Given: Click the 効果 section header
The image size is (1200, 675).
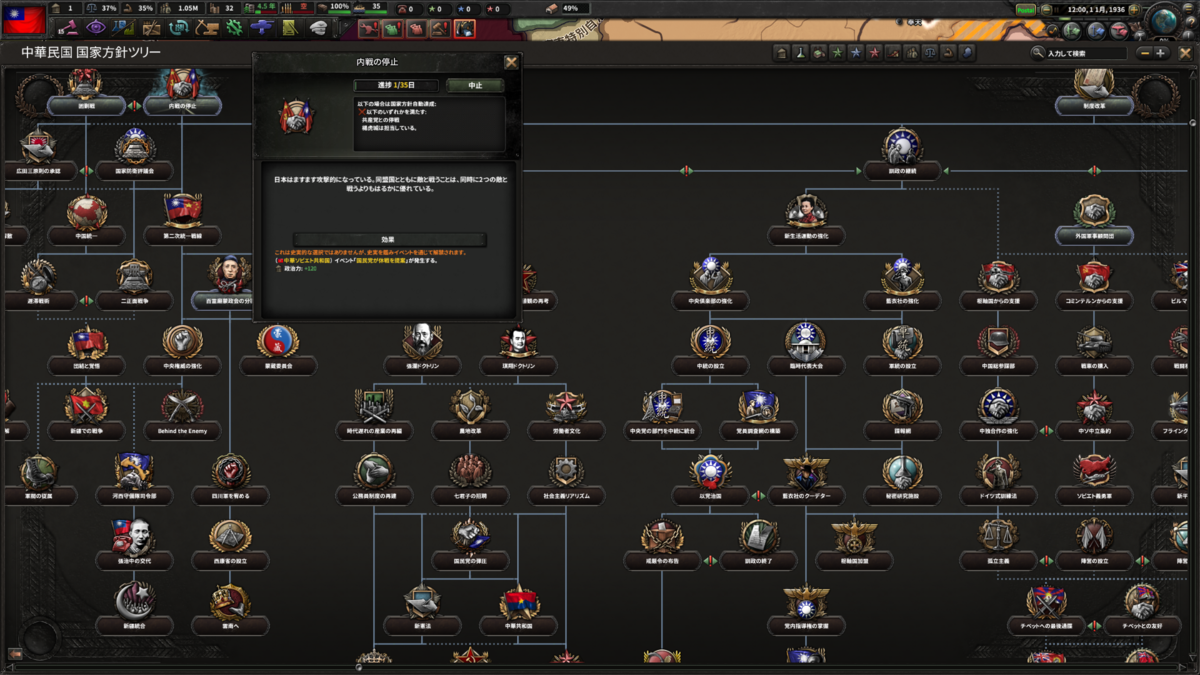Looking at the screenshot, I should 389,240.
